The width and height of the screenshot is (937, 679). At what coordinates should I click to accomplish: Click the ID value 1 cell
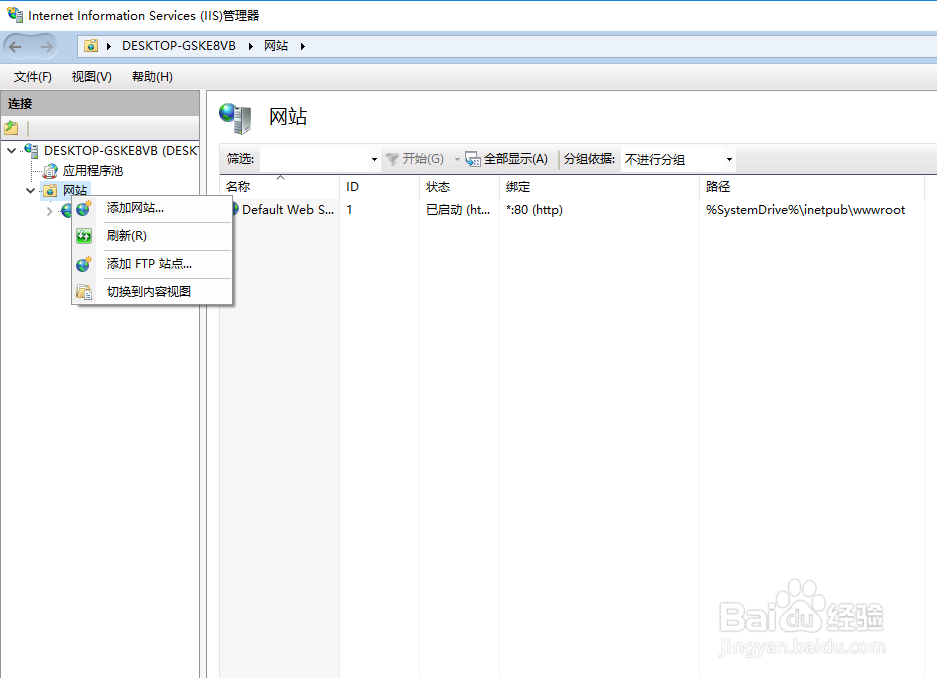(x=350, y=210)
